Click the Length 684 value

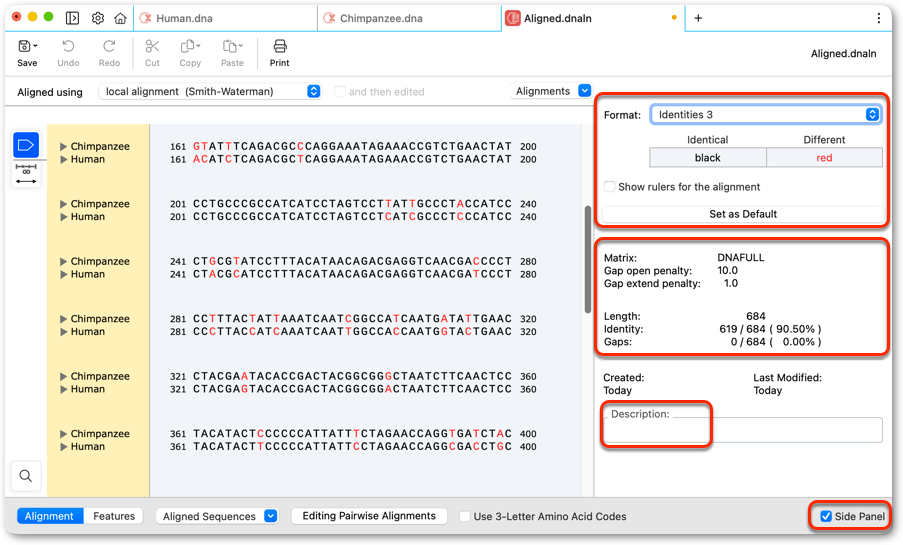click(x=756, y=316)
